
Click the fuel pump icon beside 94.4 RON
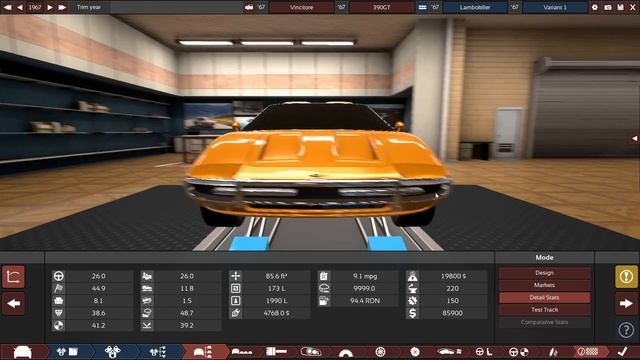pyautogui.click(x=324, y=300)
